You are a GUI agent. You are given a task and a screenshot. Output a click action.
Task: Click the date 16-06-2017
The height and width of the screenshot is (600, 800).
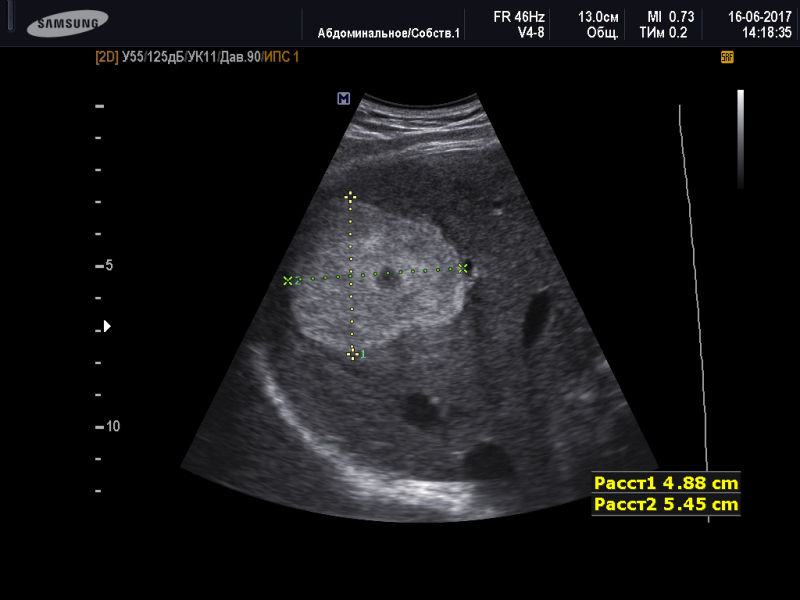coord(759,17)
